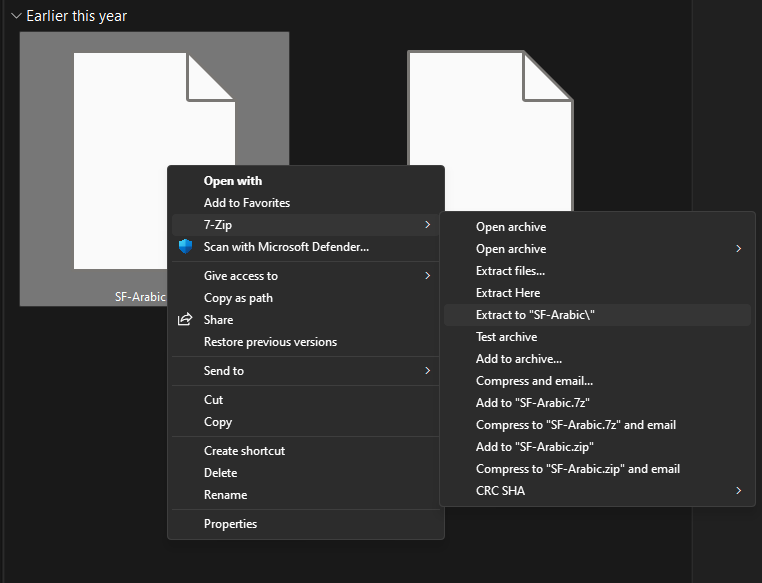762x583 pixels.
Task: Select 'Add to archive...'
Action: (x=597, y=359)
